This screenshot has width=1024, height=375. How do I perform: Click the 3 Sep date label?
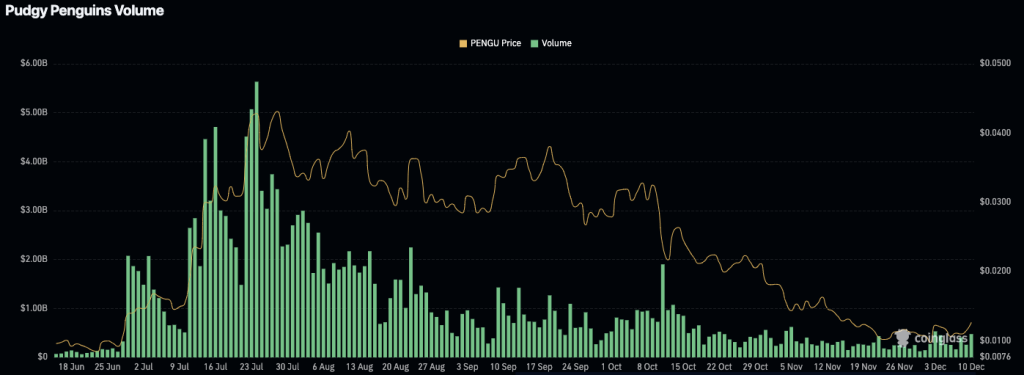tap(468, 367)
